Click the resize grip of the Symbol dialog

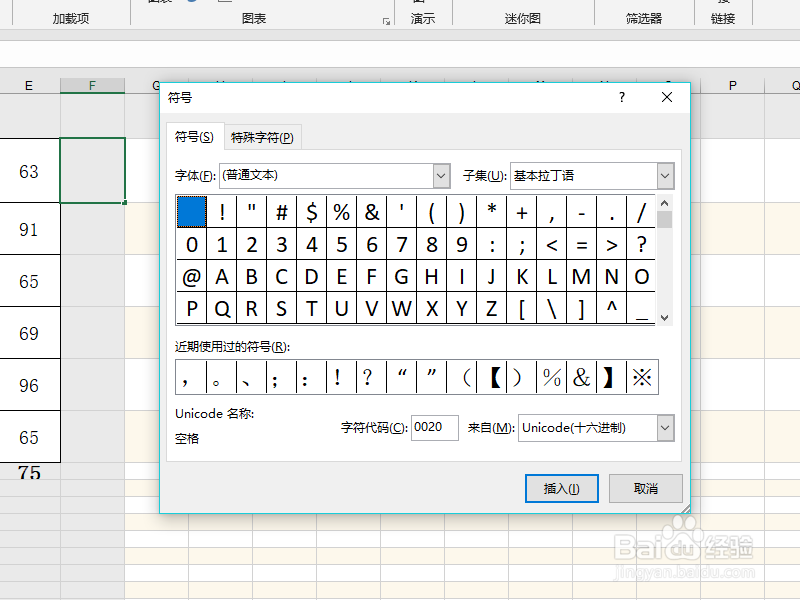pos(686,508)
